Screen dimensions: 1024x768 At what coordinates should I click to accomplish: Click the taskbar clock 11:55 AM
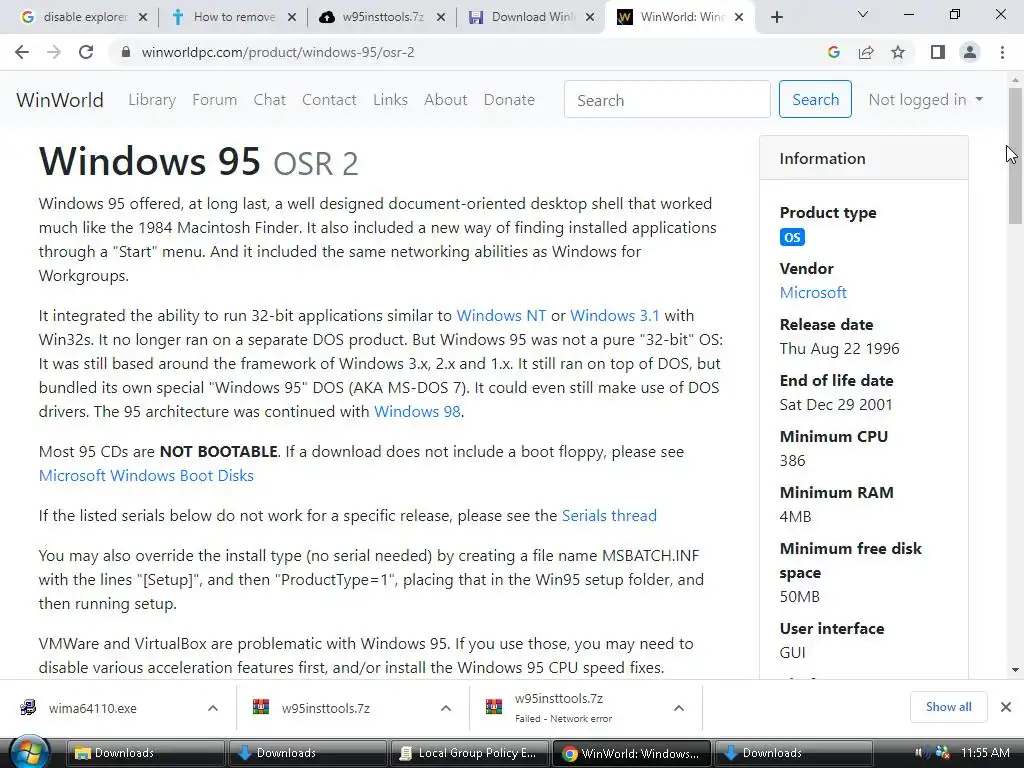click(985, 753)
